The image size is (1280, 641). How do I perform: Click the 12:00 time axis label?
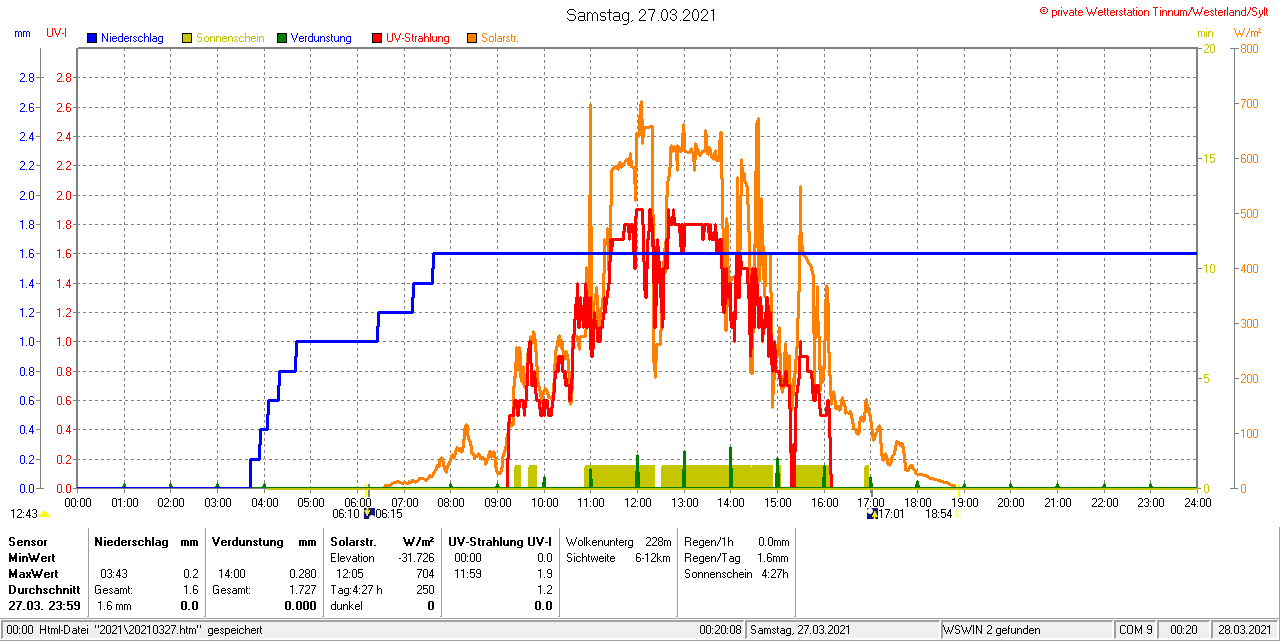pos(637,502)
